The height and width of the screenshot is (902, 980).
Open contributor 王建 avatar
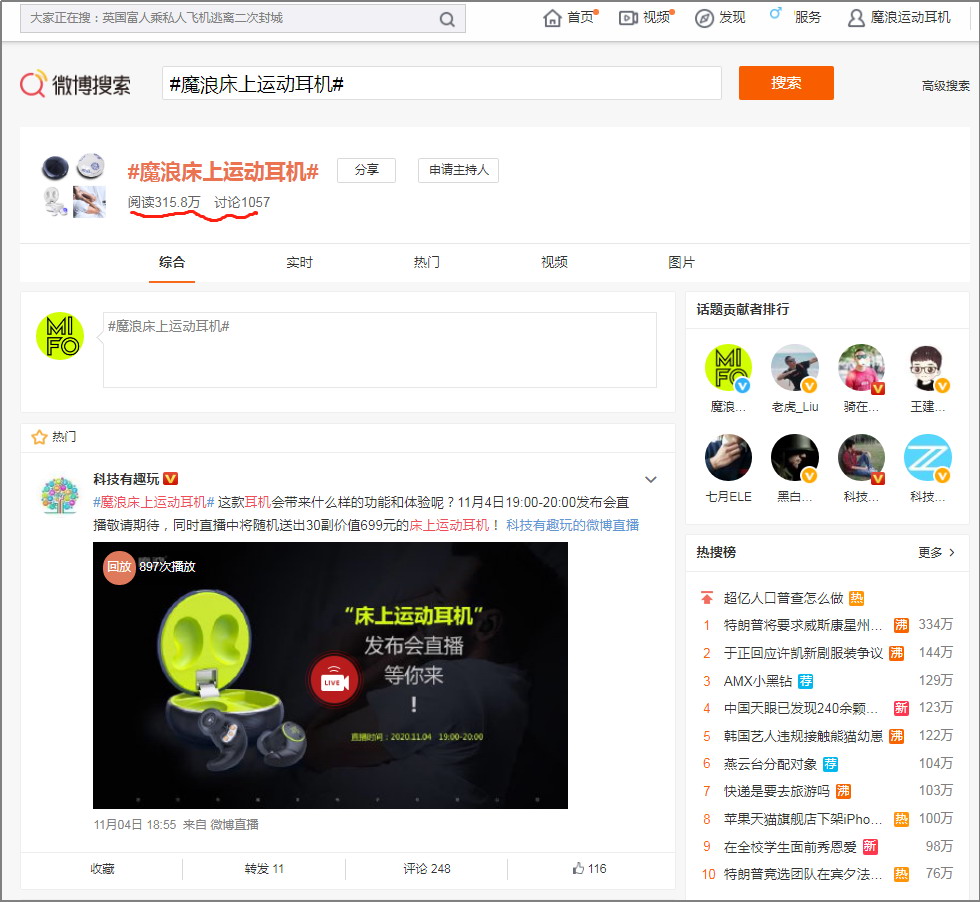(x=928, y=368)
